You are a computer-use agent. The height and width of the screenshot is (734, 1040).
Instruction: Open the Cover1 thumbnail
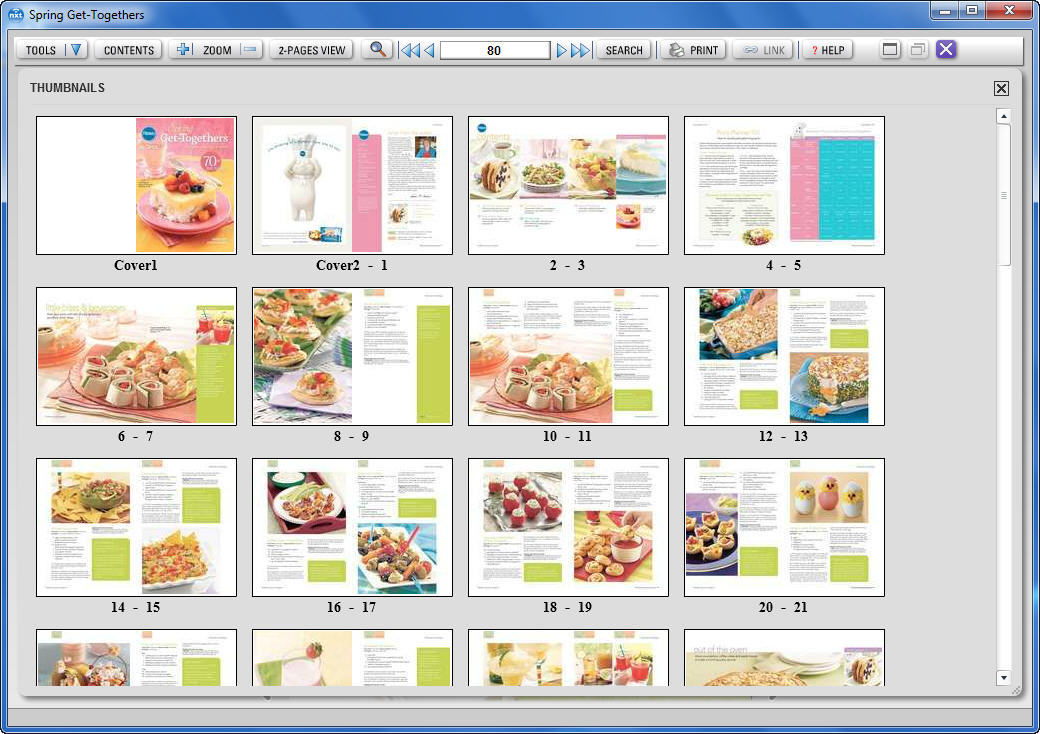[135, 184]
